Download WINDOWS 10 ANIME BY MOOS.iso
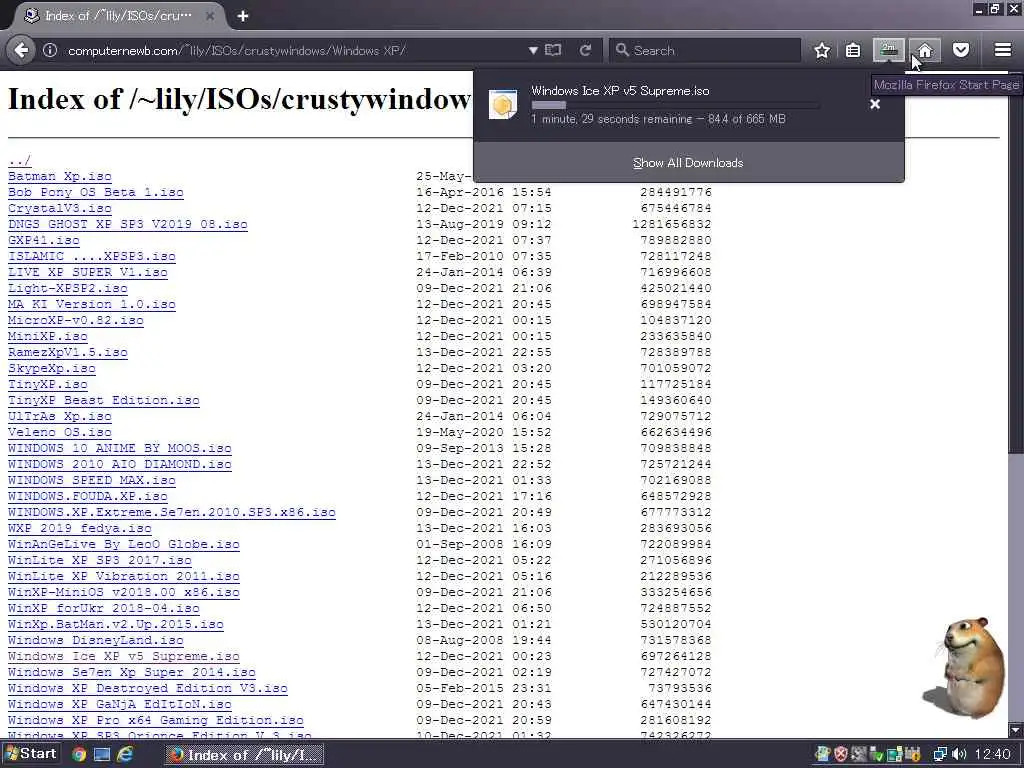The width and height of the screenshot is (1024, 768). [x=120, y=448]
